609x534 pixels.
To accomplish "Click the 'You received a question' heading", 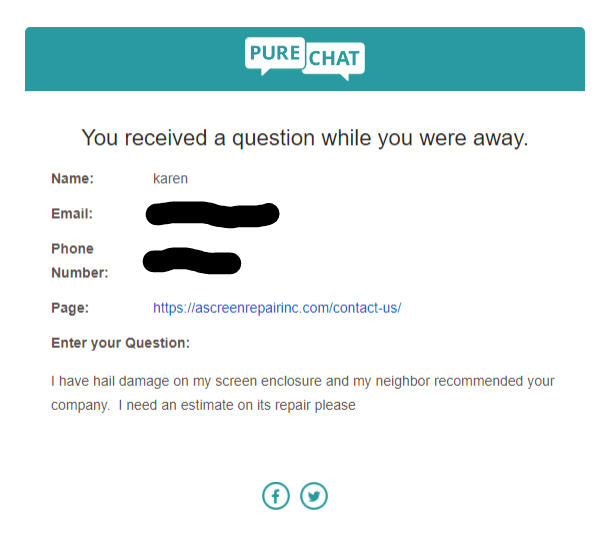I will click(304, 138).
